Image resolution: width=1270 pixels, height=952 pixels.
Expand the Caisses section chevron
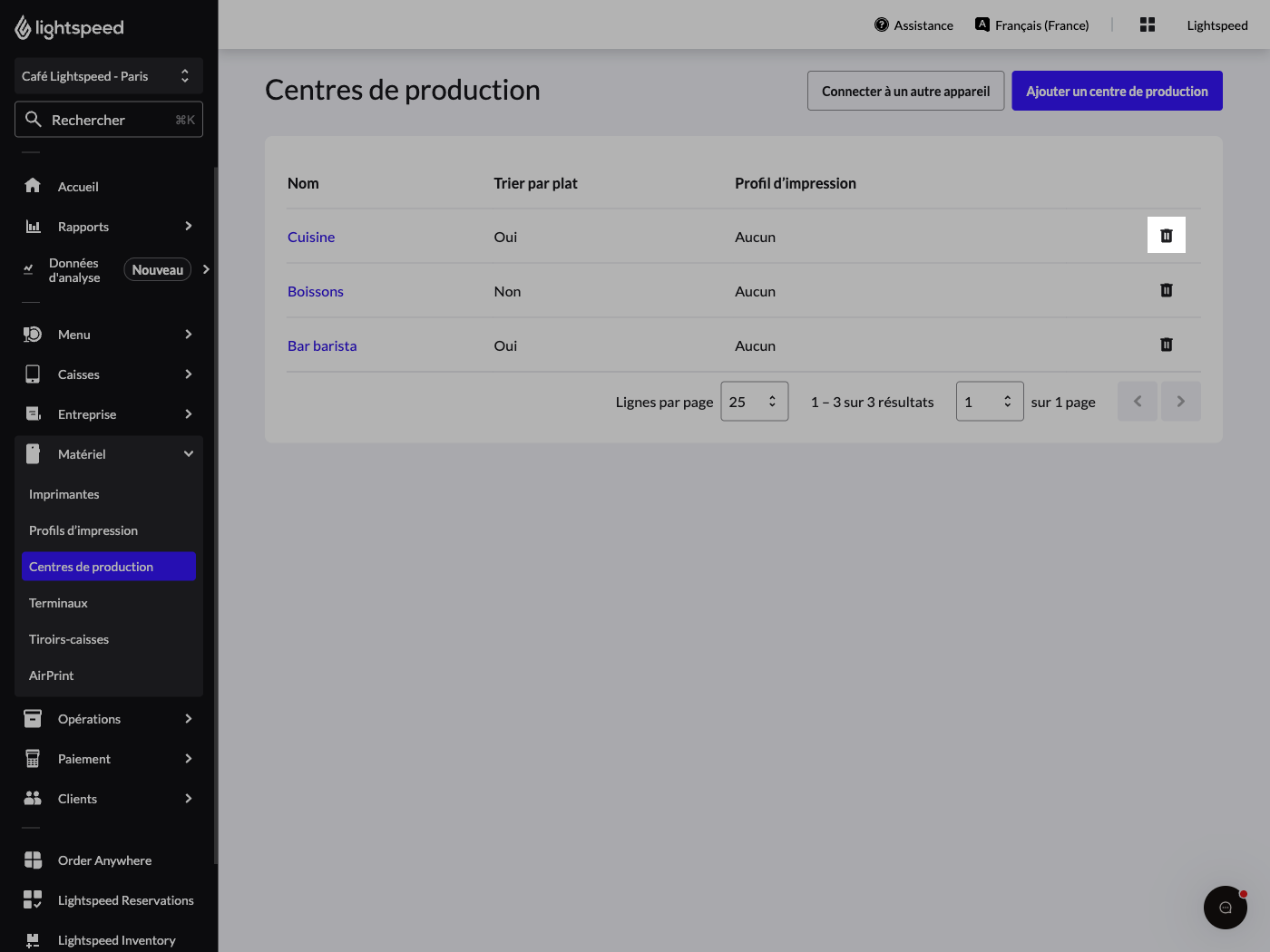pos(189,374)
